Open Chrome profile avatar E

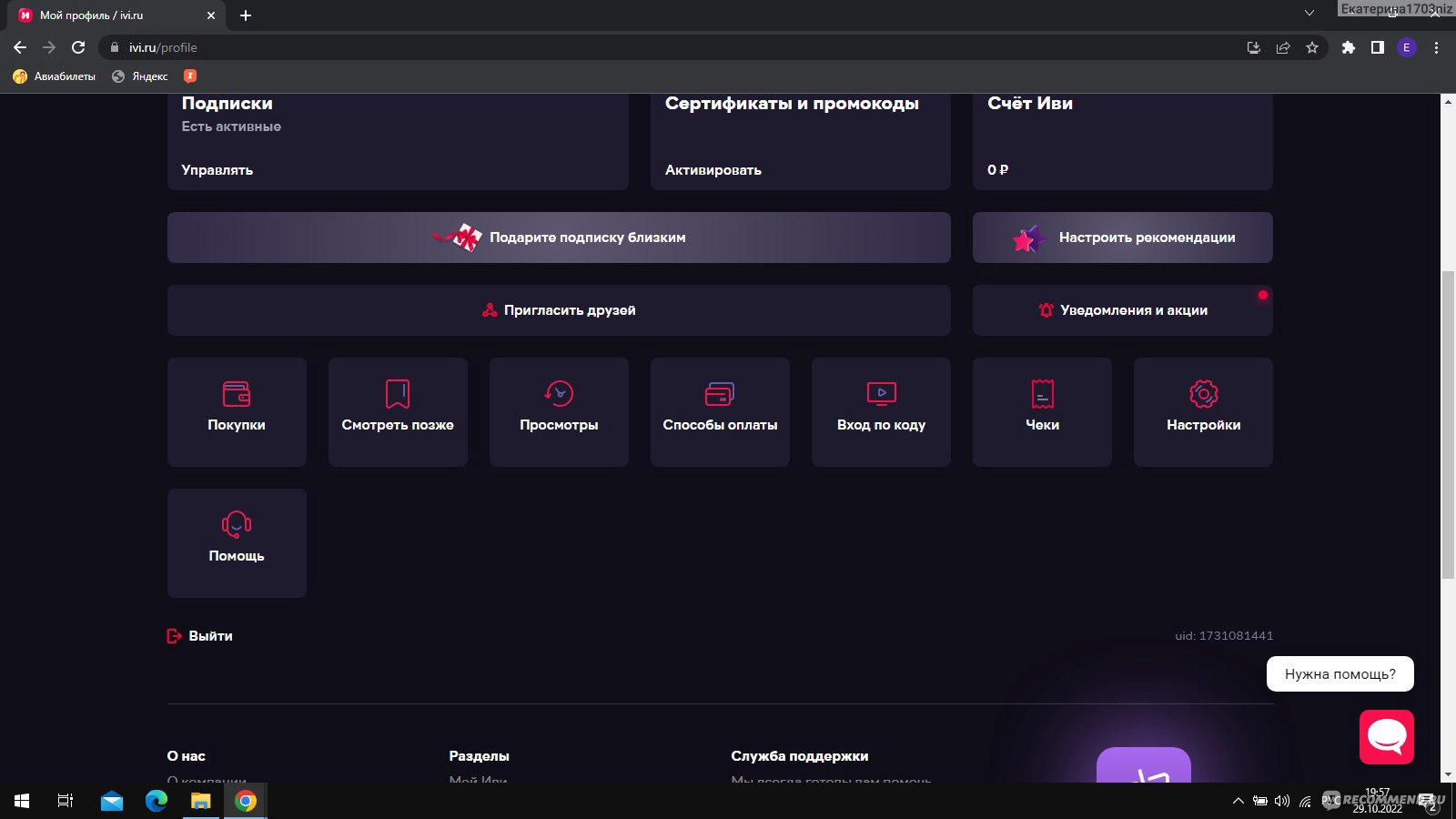(x=1407, y=47)
